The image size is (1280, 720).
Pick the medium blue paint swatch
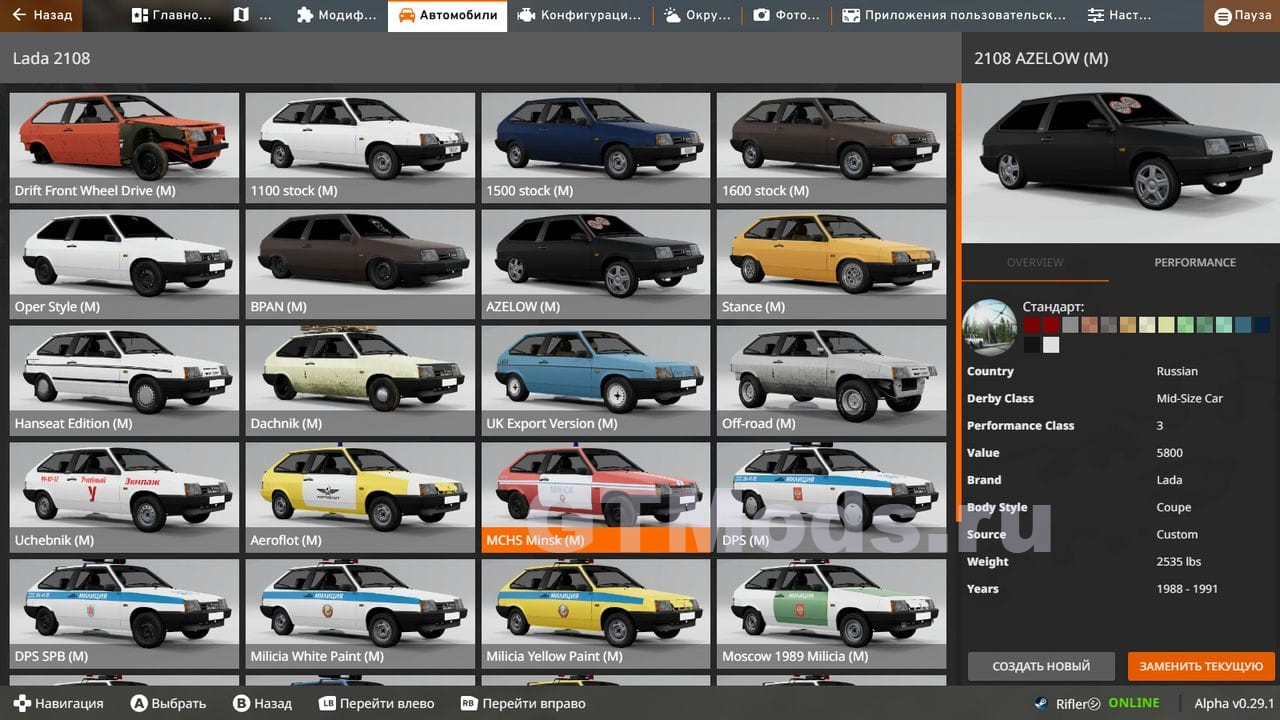click(1243, 325)
